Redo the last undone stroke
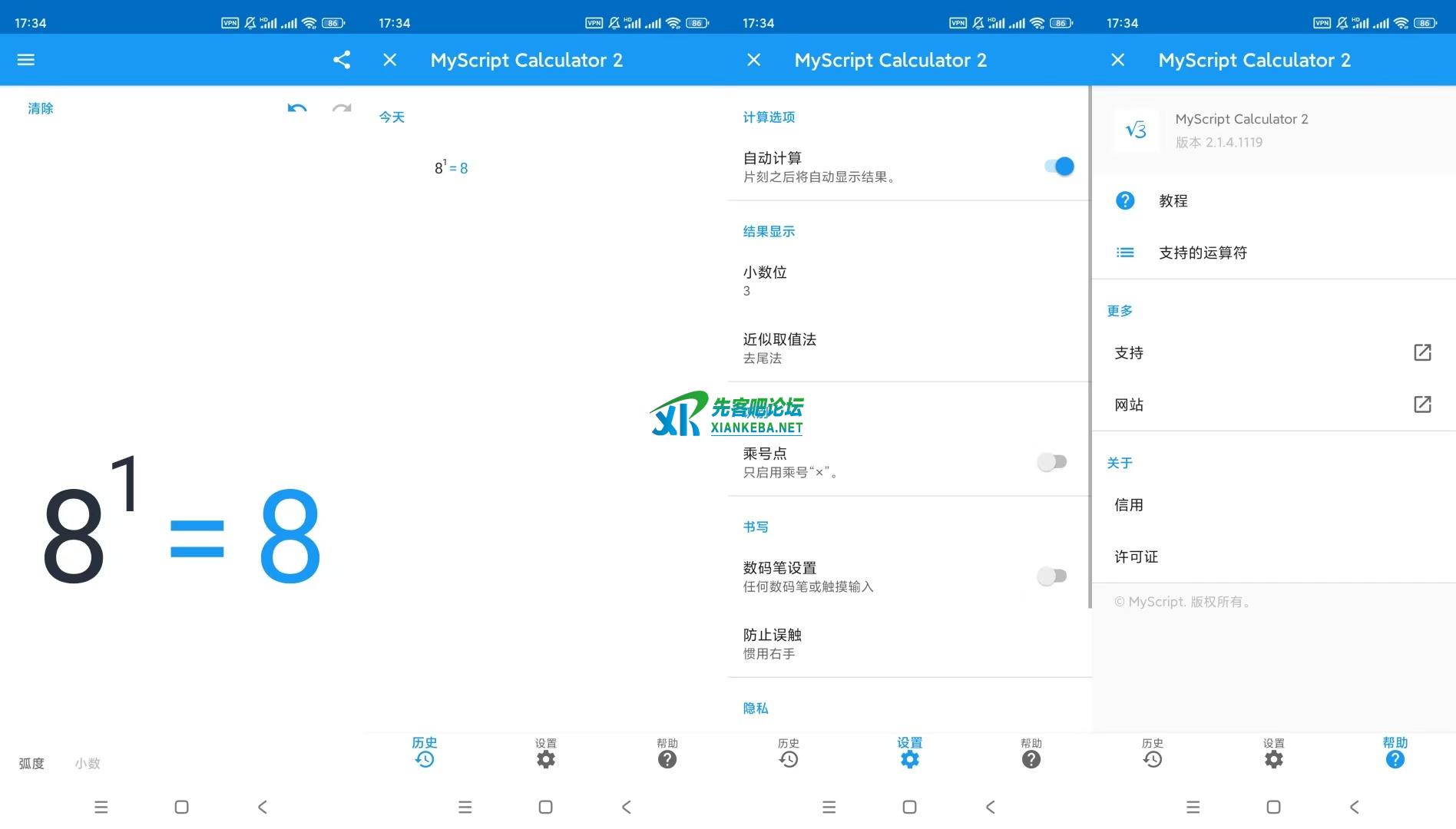 pyautogui.click(x=341, y=110)
